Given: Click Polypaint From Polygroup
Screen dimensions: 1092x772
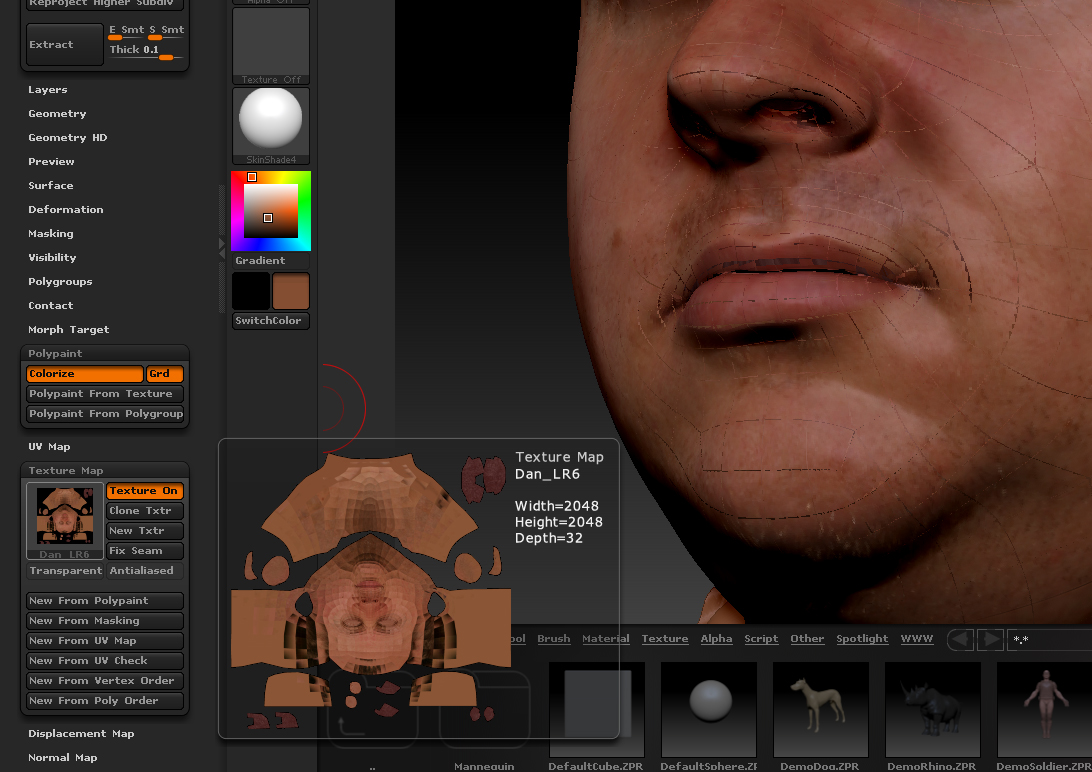Looking at the screenshot, I should click(105, 413).
